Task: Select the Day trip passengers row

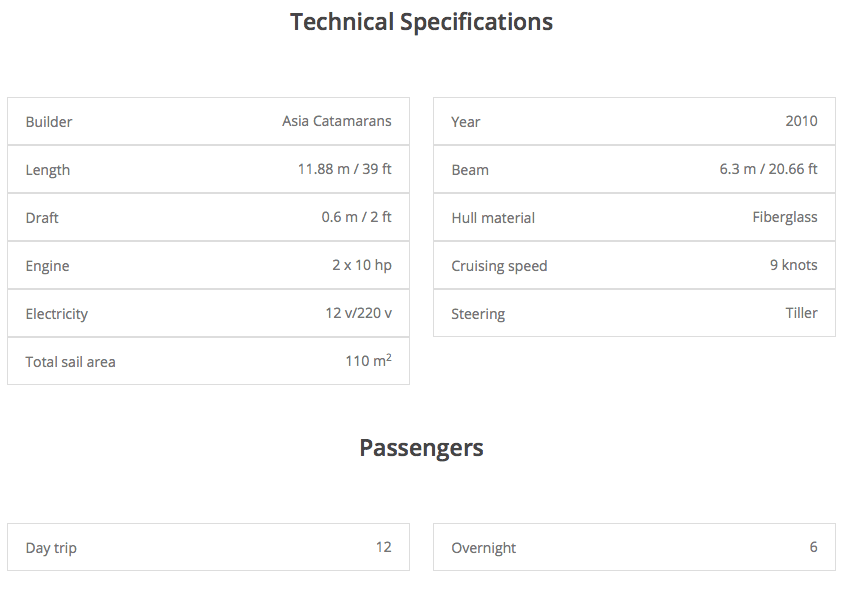Action: point(208,548)
